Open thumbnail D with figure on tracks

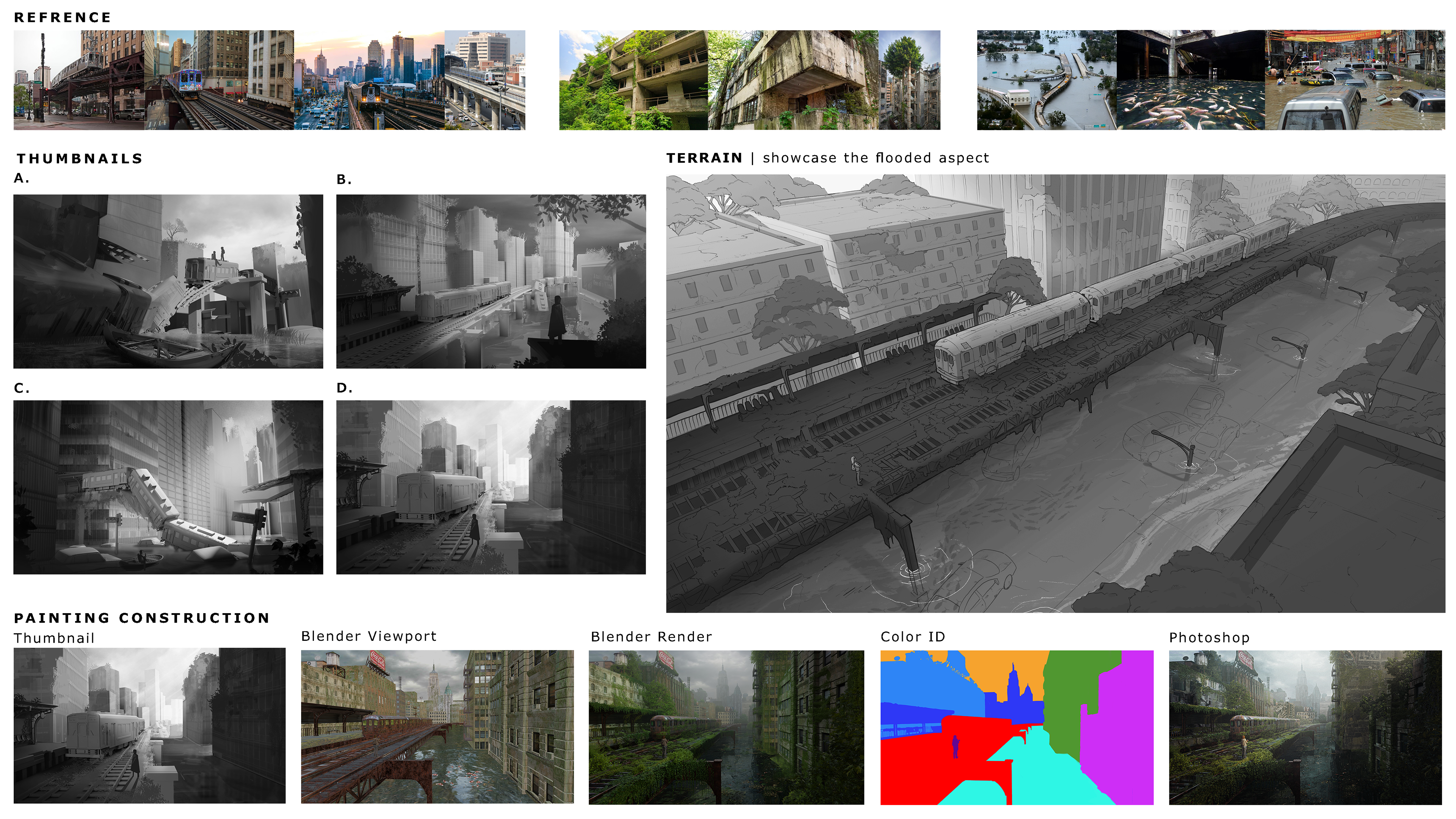pyautogui.click(x=491, y=487)
